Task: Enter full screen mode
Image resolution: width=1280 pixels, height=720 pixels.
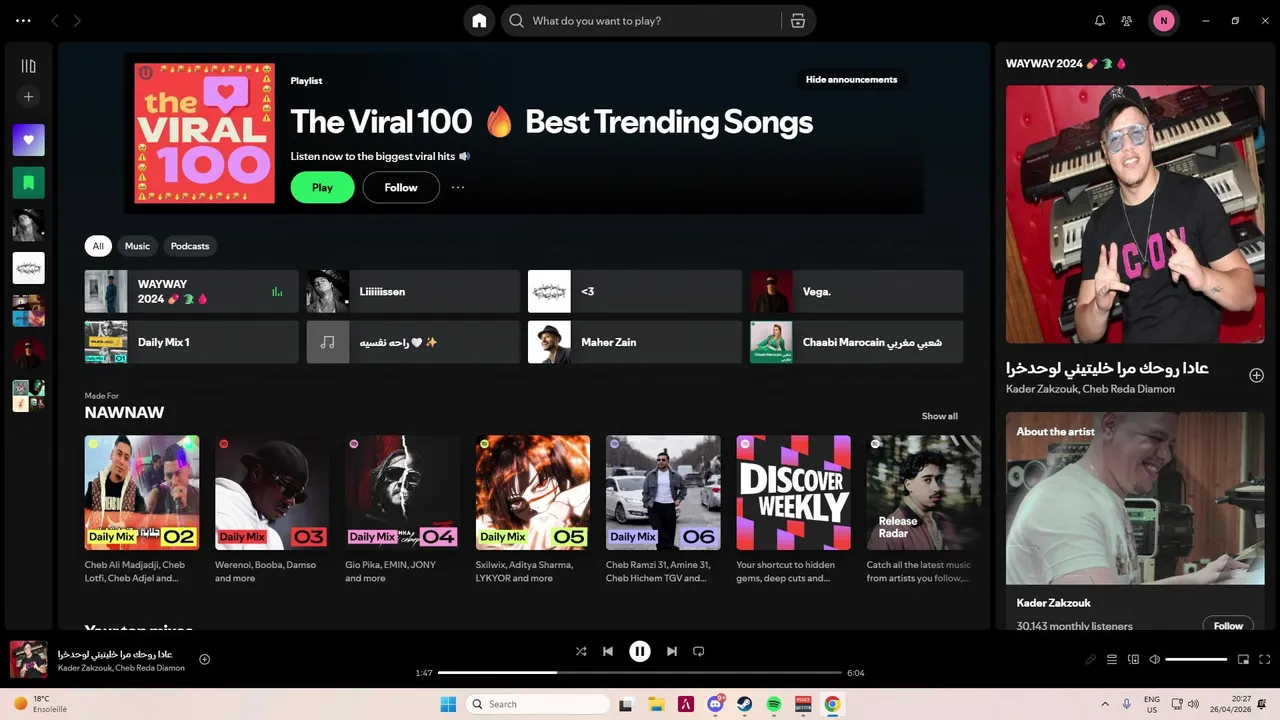Action: click(1265, 659)
